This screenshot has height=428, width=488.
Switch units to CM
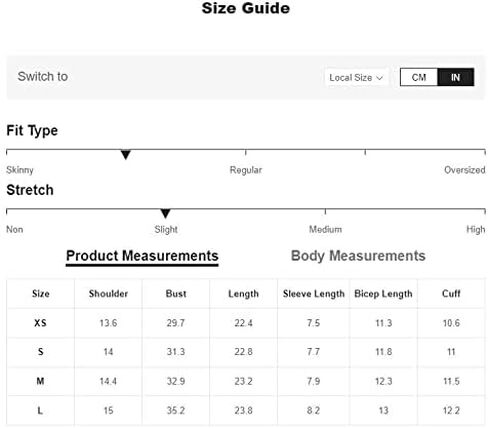[x=419, y=77]
